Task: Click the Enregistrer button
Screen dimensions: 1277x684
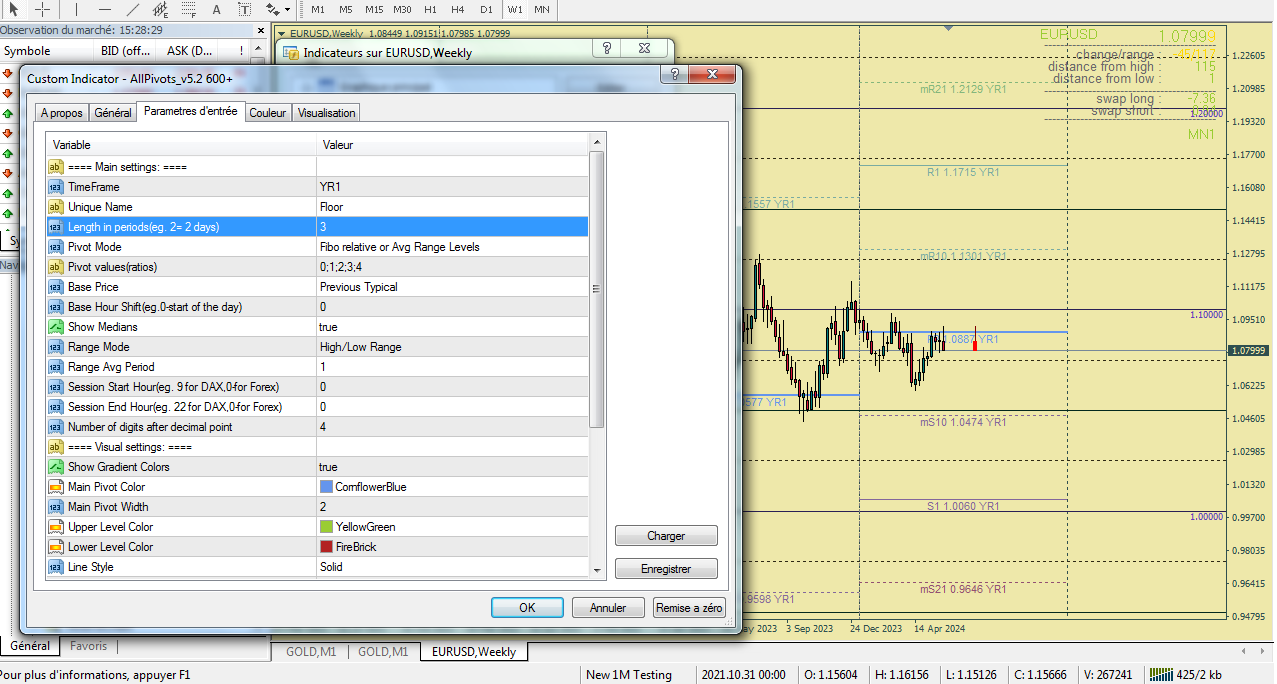Action: (x=666, y=569)
